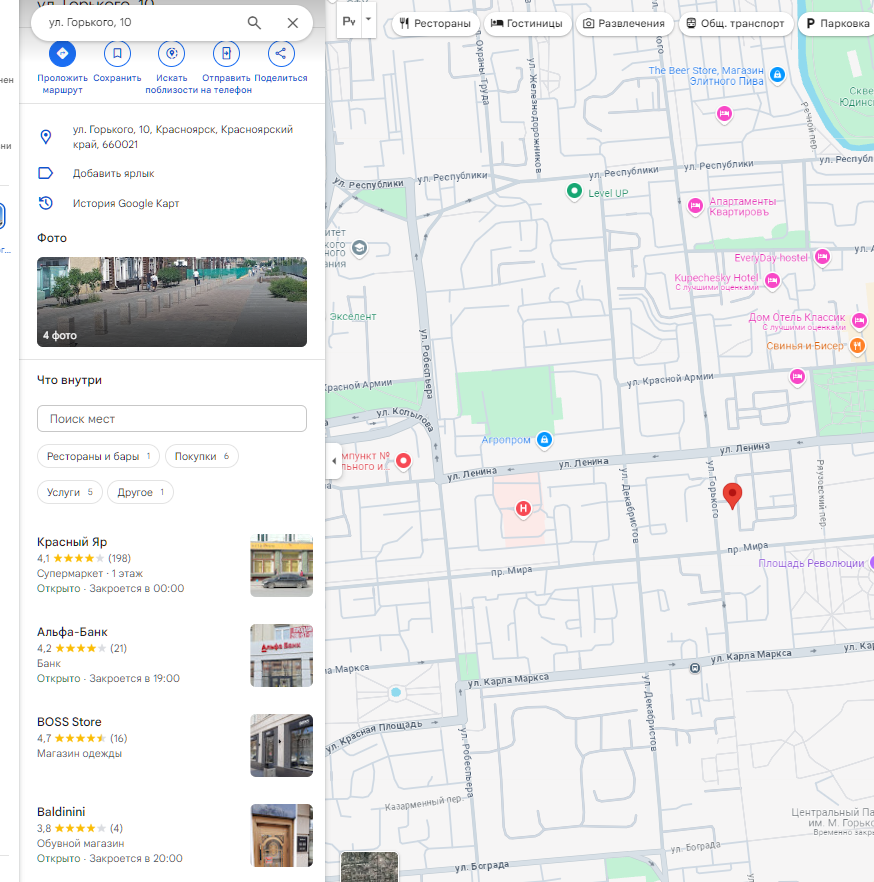
Task: Click the Отправить на телефон icon
Action: [x=226, y=54]
